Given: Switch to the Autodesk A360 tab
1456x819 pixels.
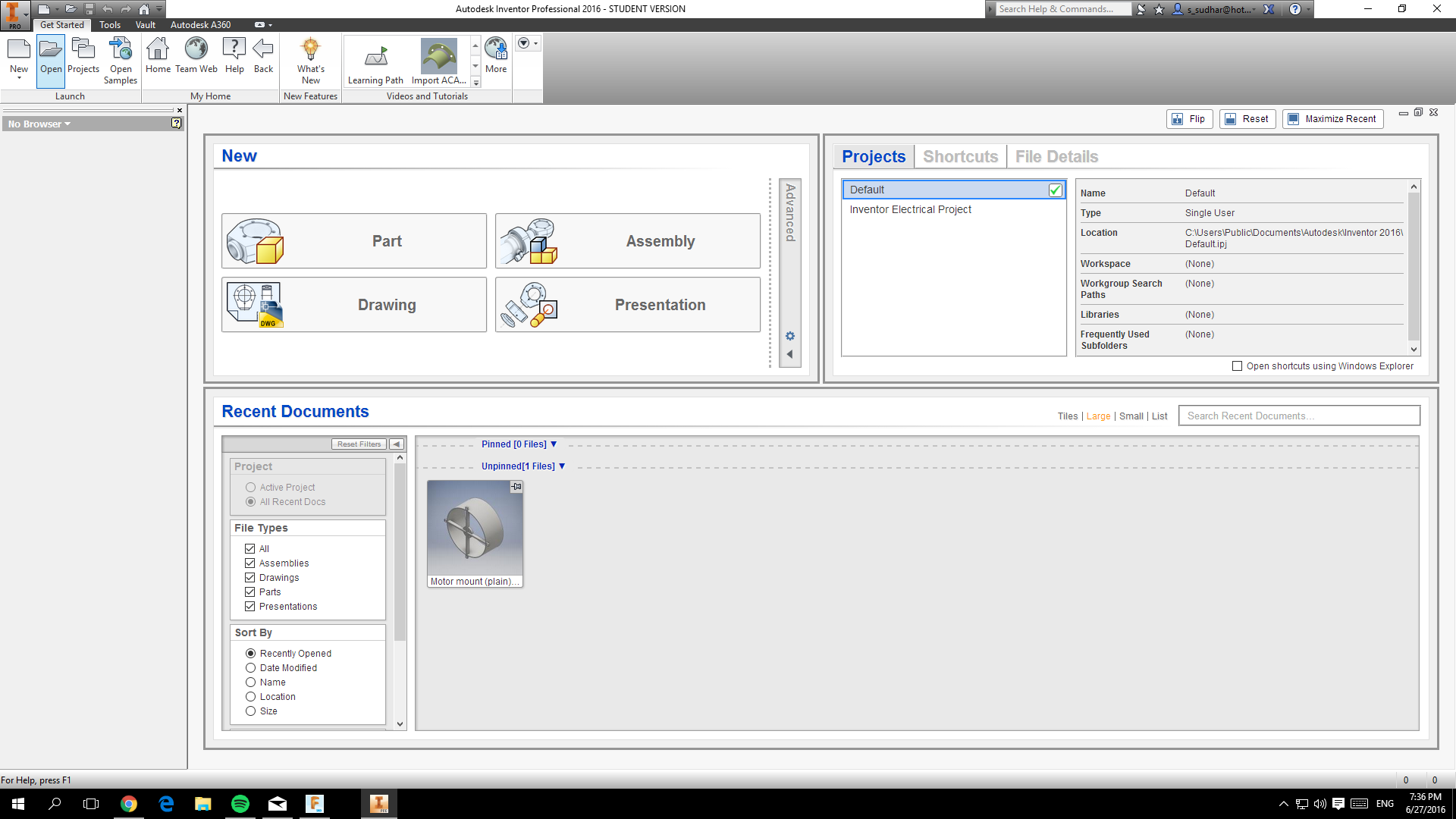Looking at the screenshot, I should [x=200, y=25].
